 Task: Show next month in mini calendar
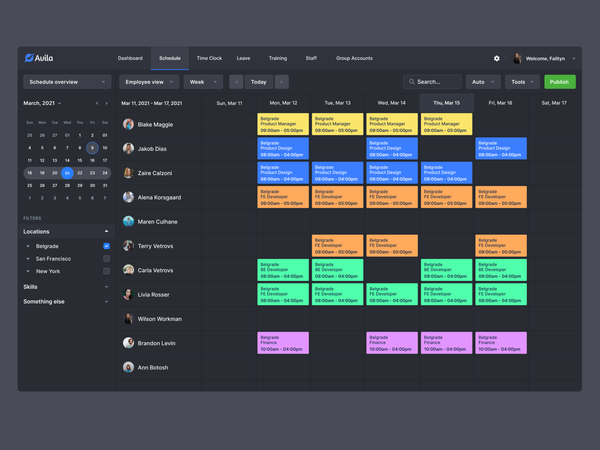pos(106,103)
